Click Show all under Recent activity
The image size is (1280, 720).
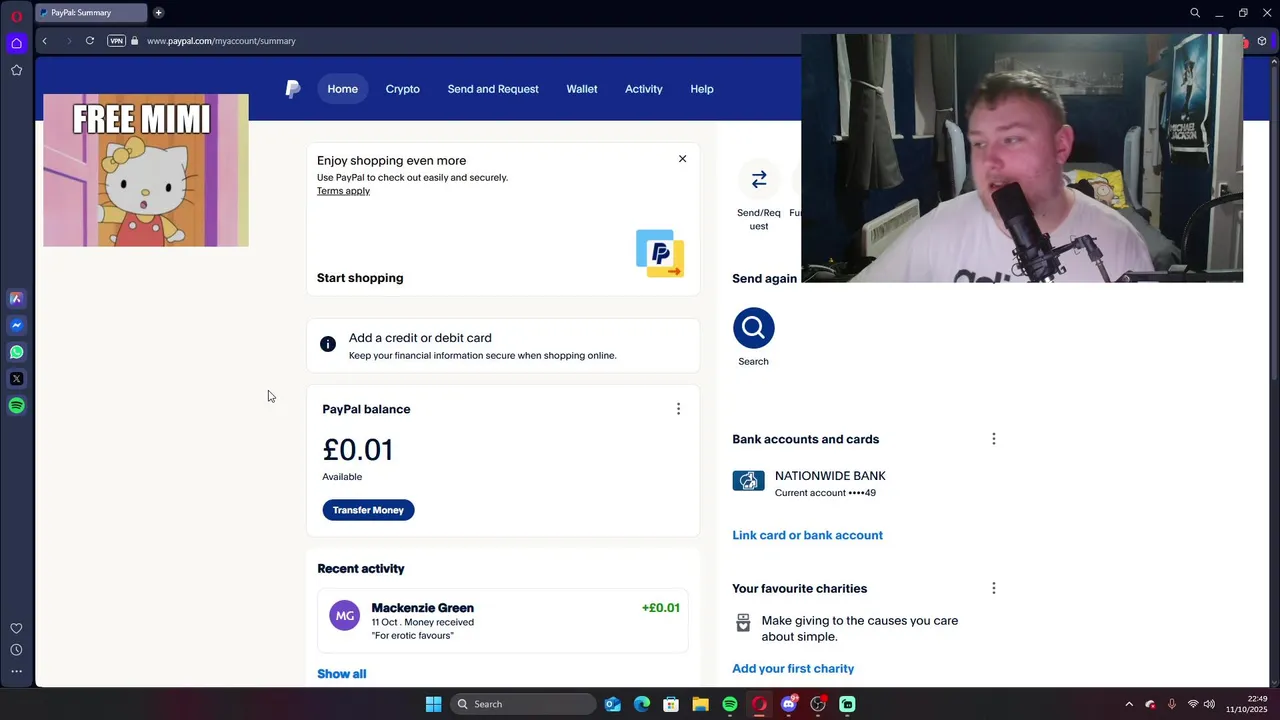(342, 674)
